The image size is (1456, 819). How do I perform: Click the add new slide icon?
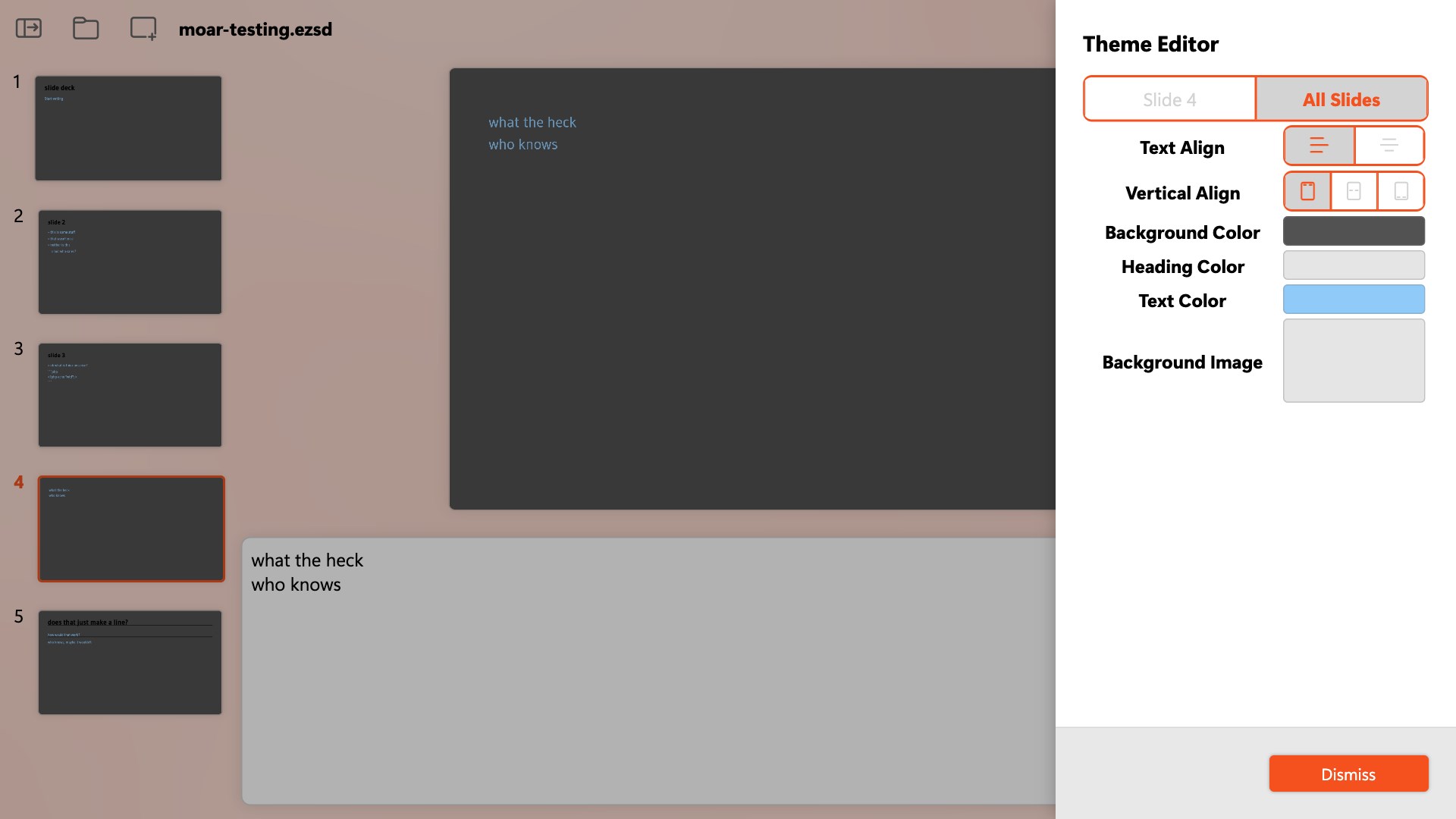pyautogui.click(x=143, y=29)
